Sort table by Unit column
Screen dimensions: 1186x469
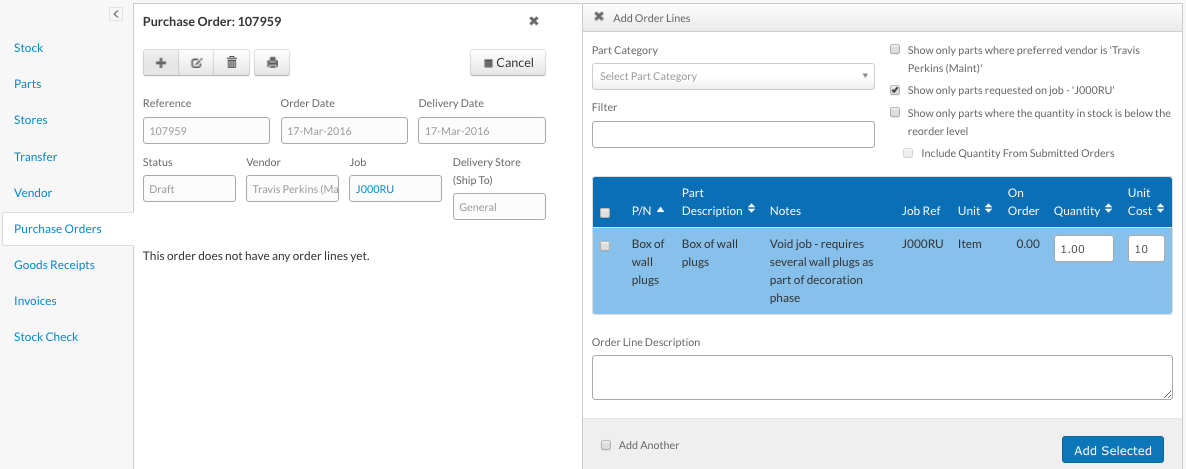click(975, 211)
